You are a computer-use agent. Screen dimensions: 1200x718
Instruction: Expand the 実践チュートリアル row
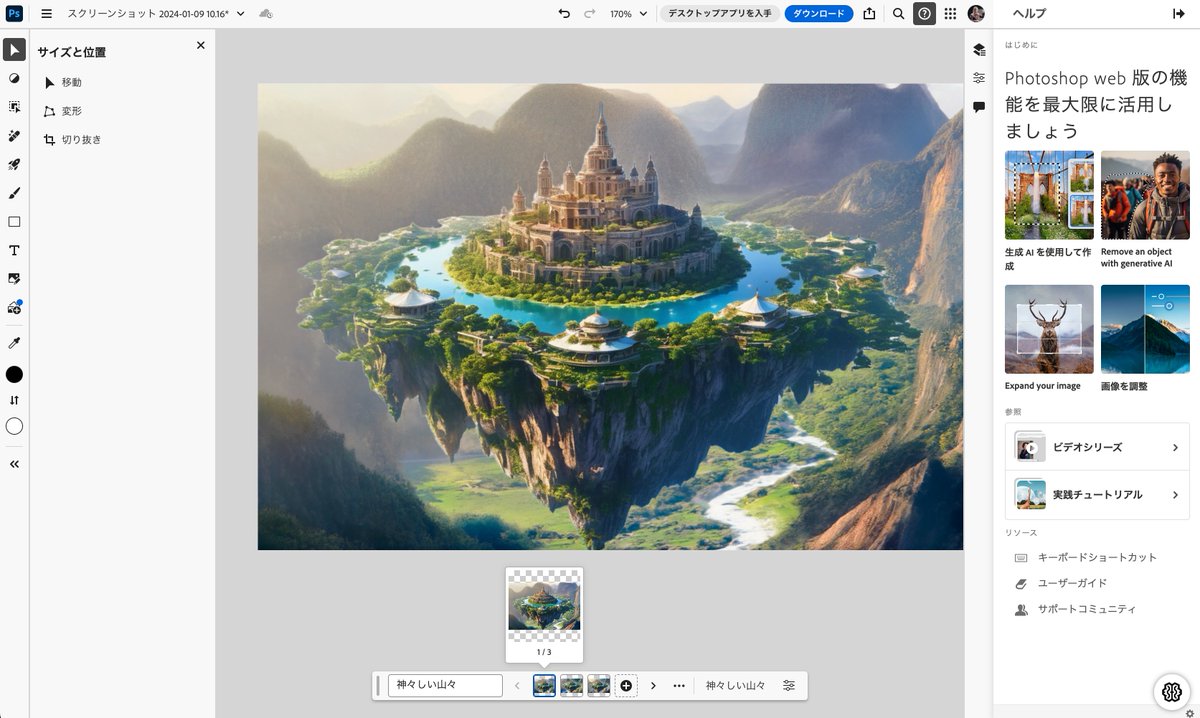click(1097, 495)
